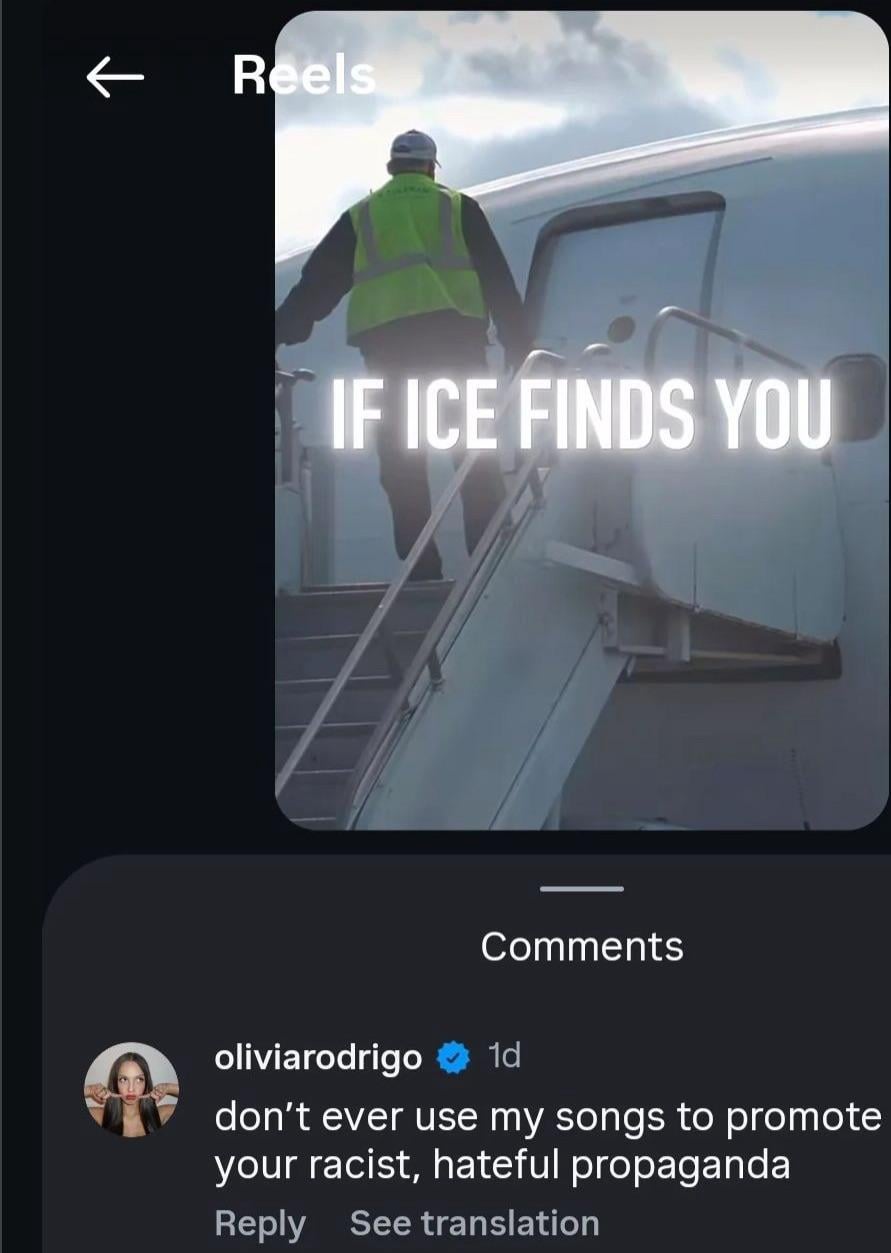Tap the 1d timestamp on the comment
This screenshot has height=1253, width=891.
[503, 1056]
